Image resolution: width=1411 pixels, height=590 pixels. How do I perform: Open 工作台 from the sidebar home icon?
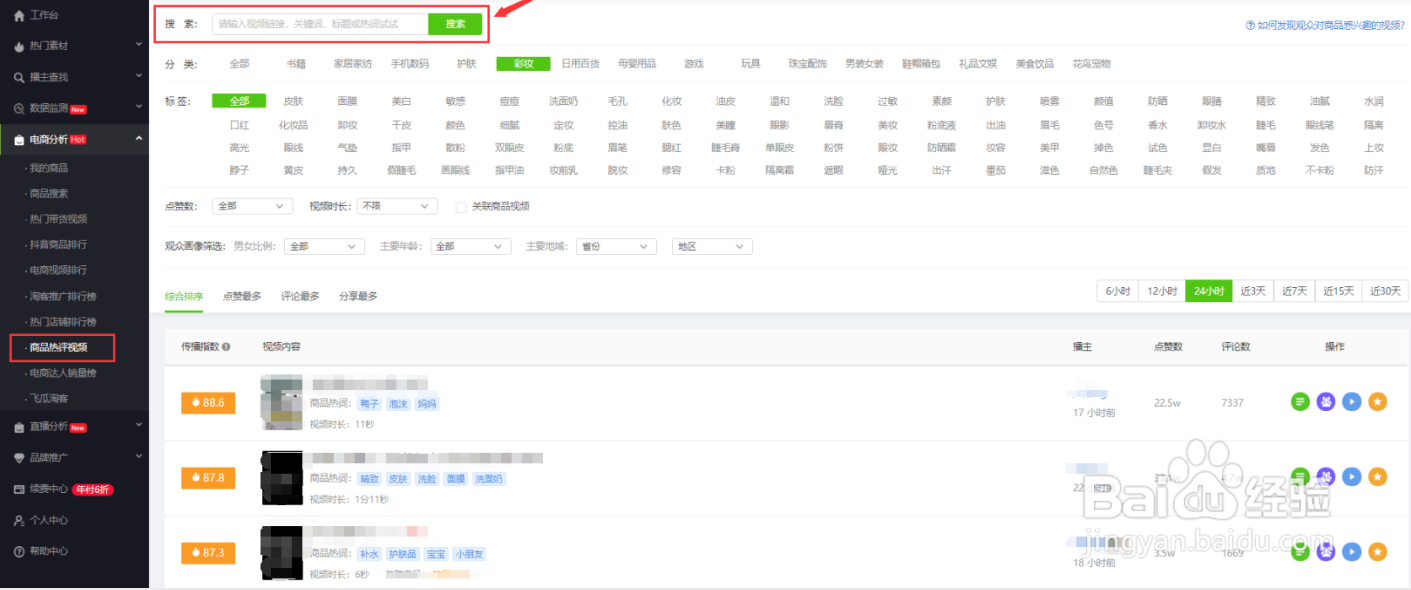click(36, 15)
